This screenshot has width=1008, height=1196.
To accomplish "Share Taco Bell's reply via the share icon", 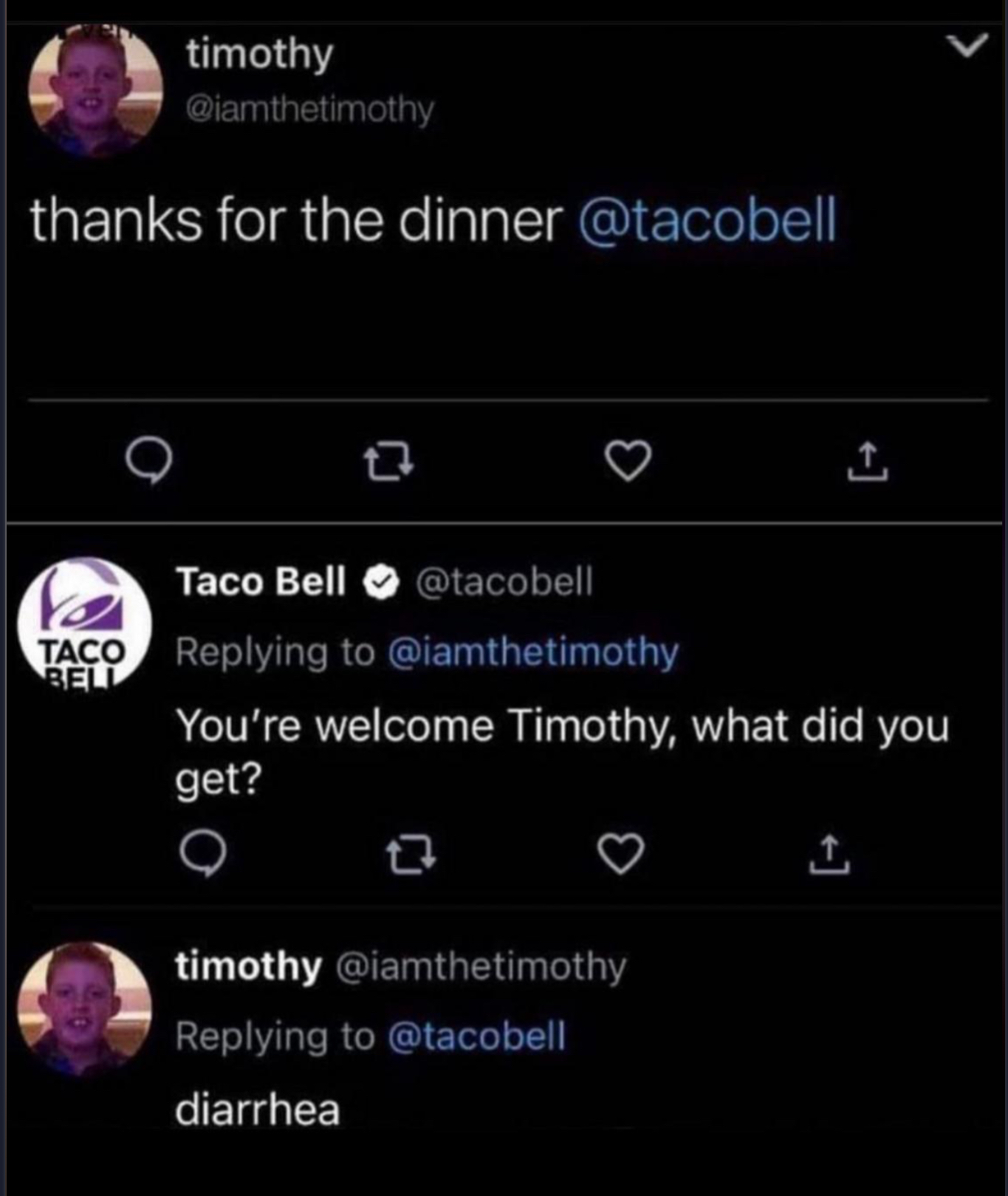I will coord(829,855).
